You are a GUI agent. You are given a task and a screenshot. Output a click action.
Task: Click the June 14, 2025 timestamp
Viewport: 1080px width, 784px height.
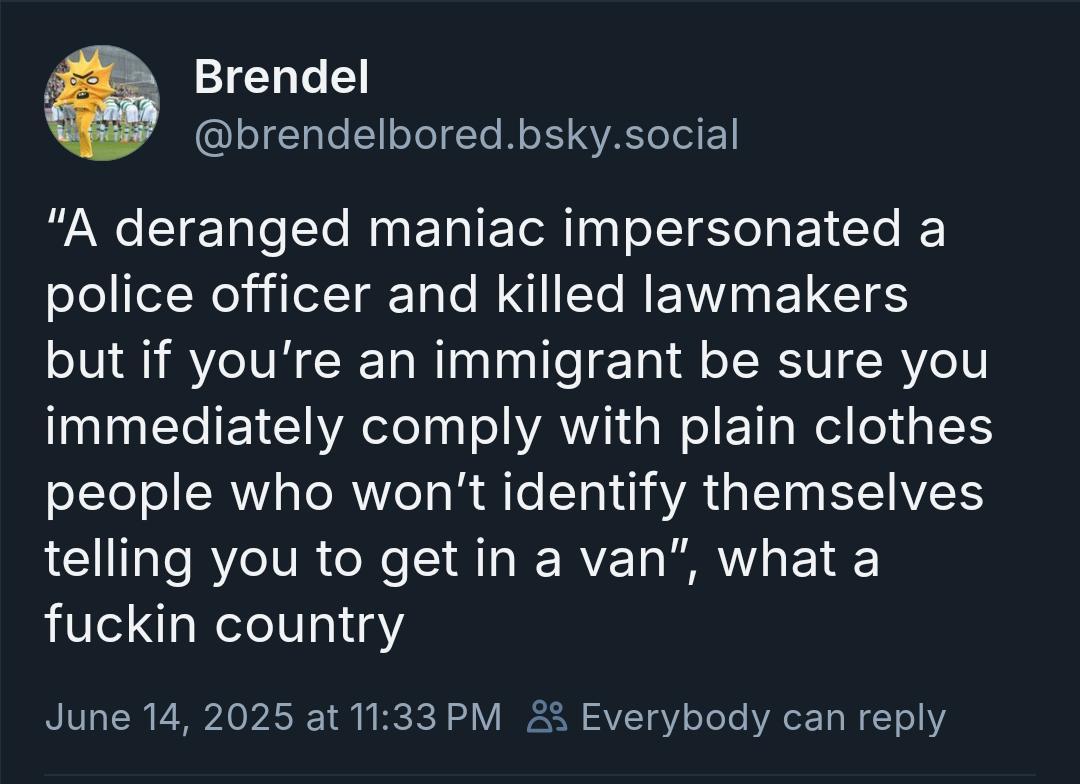169,717
